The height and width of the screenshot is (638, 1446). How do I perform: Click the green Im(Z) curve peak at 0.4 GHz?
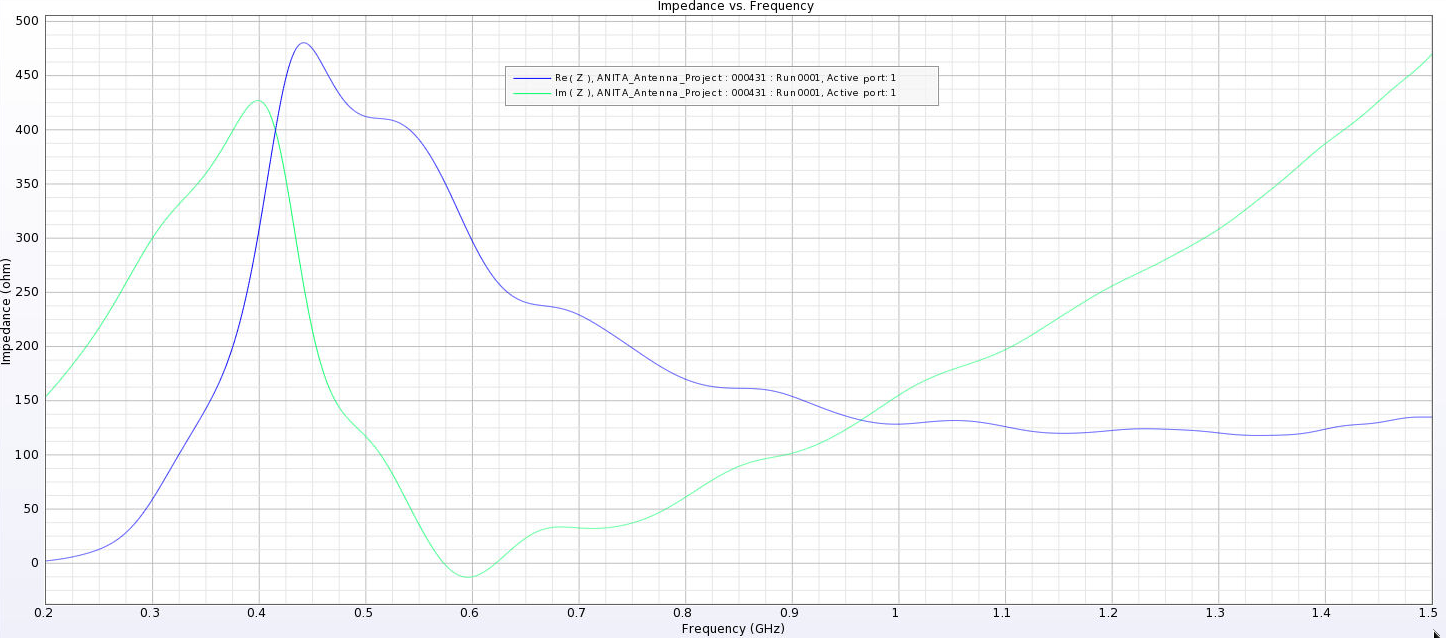click(258, 100)
